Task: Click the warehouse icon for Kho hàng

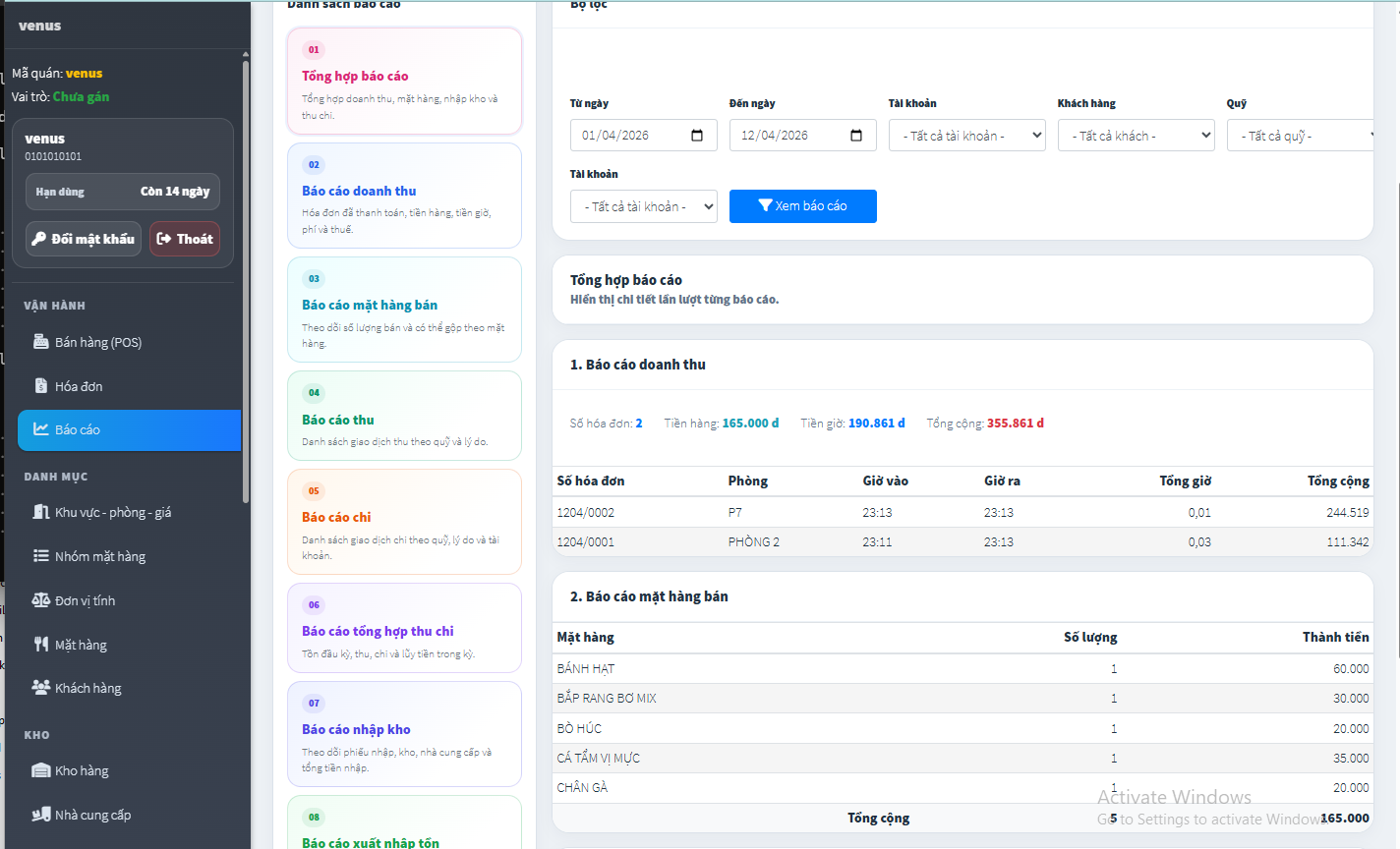Action: [40, 770]
